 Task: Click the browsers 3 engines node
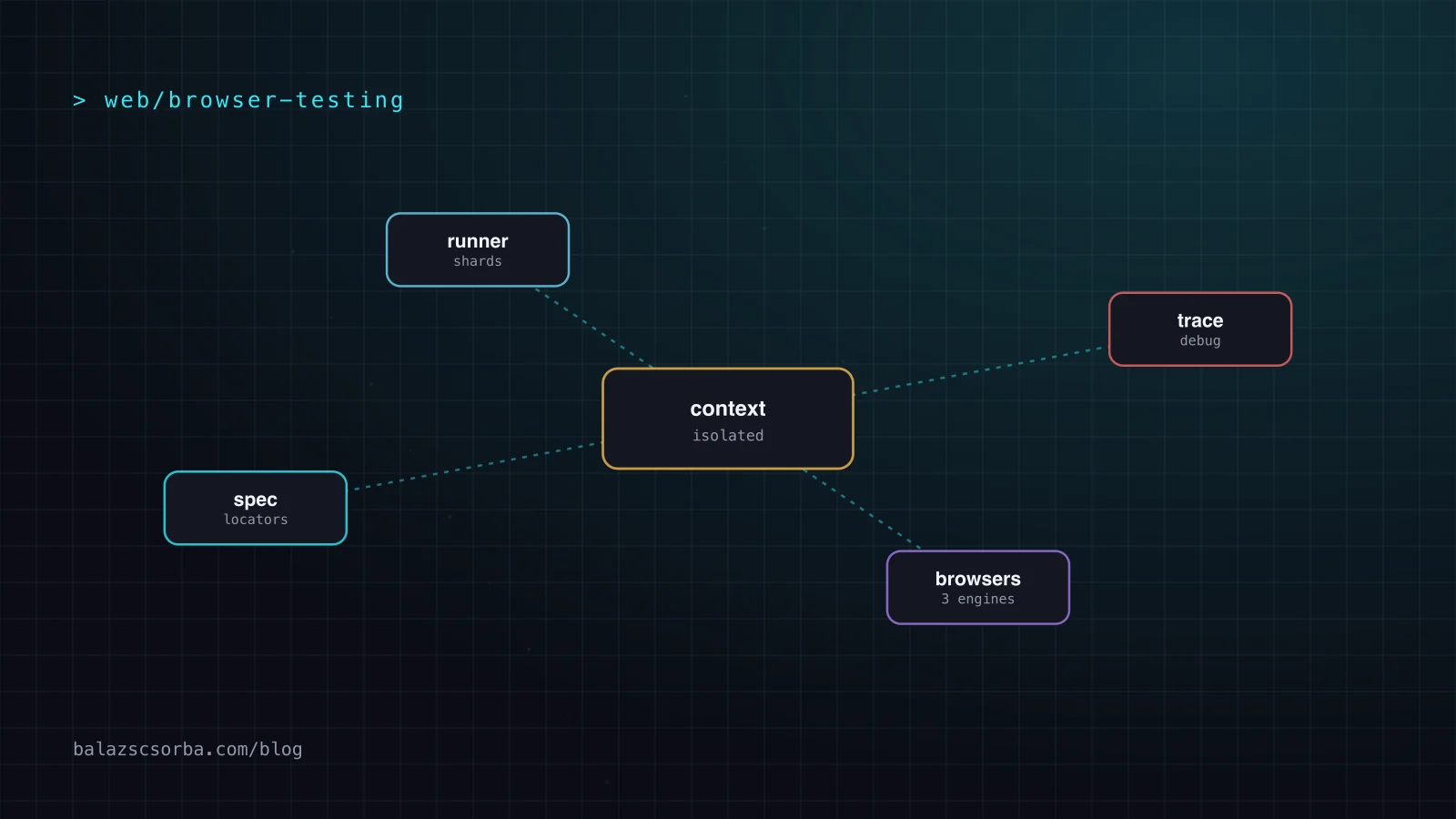(978, 588)
